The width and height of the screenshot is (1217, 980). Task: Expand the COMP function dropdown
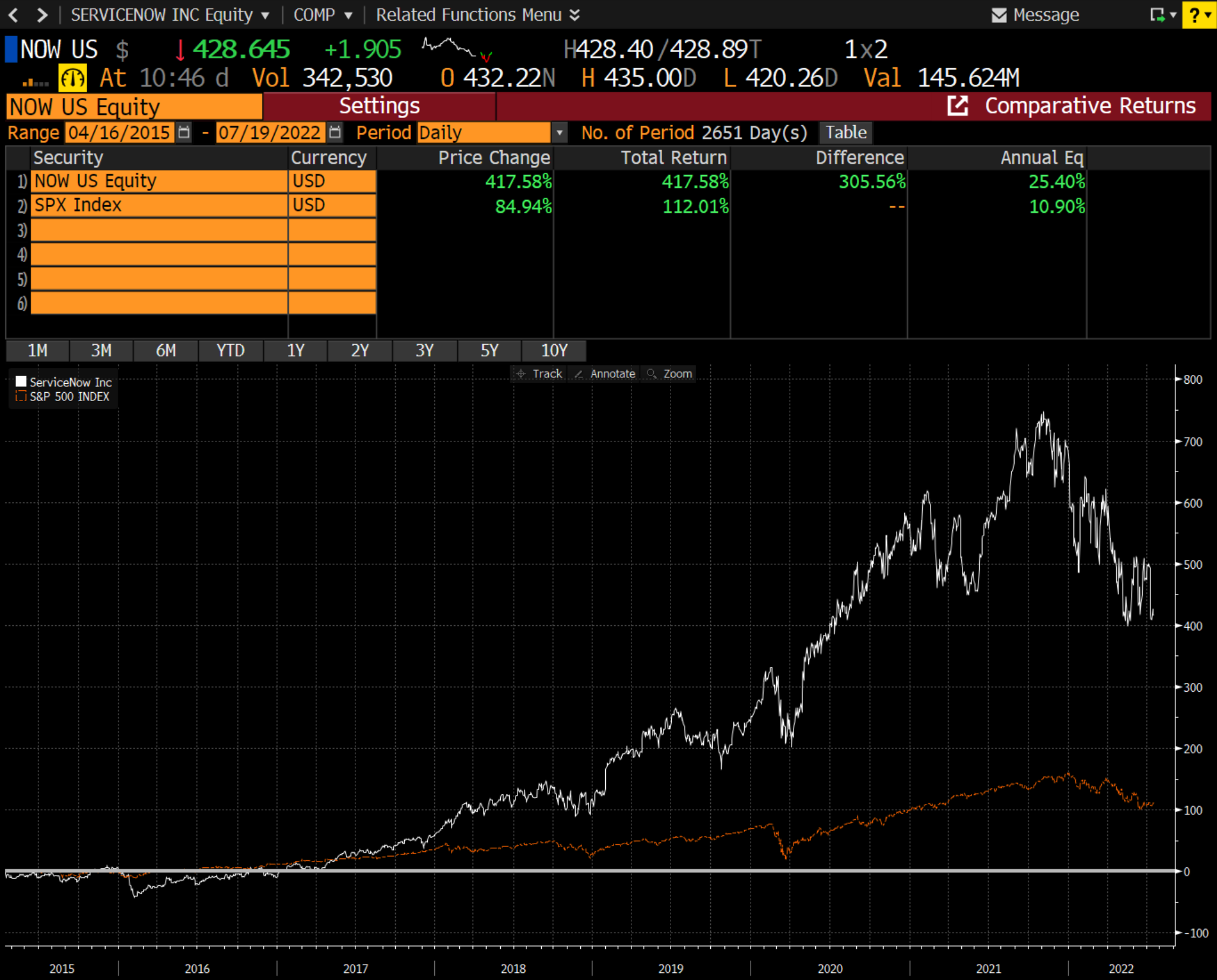[348, 15]
